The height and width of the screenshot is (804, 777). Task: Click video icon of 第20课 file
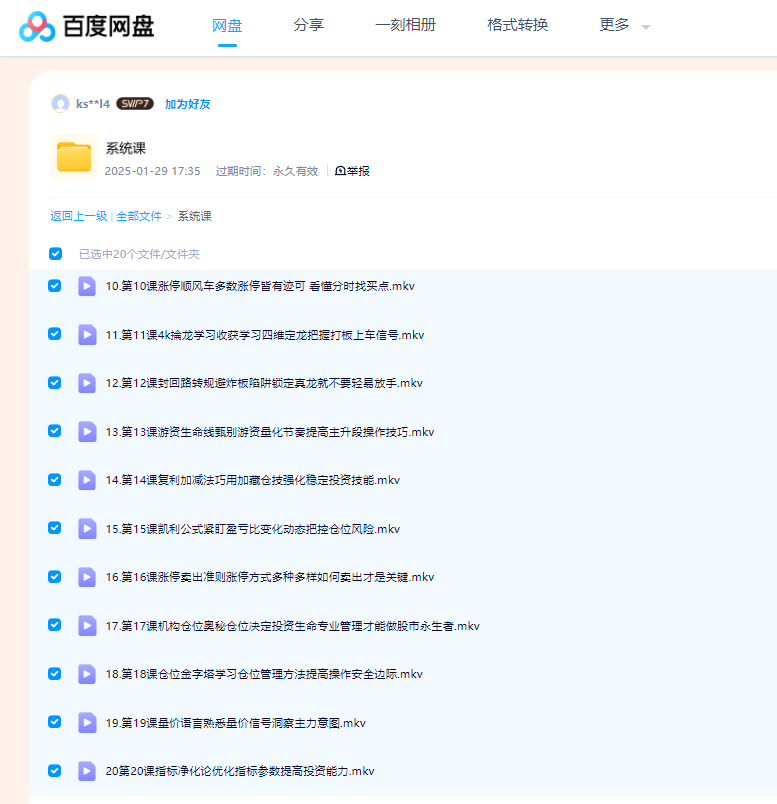[x=87, y=771]
